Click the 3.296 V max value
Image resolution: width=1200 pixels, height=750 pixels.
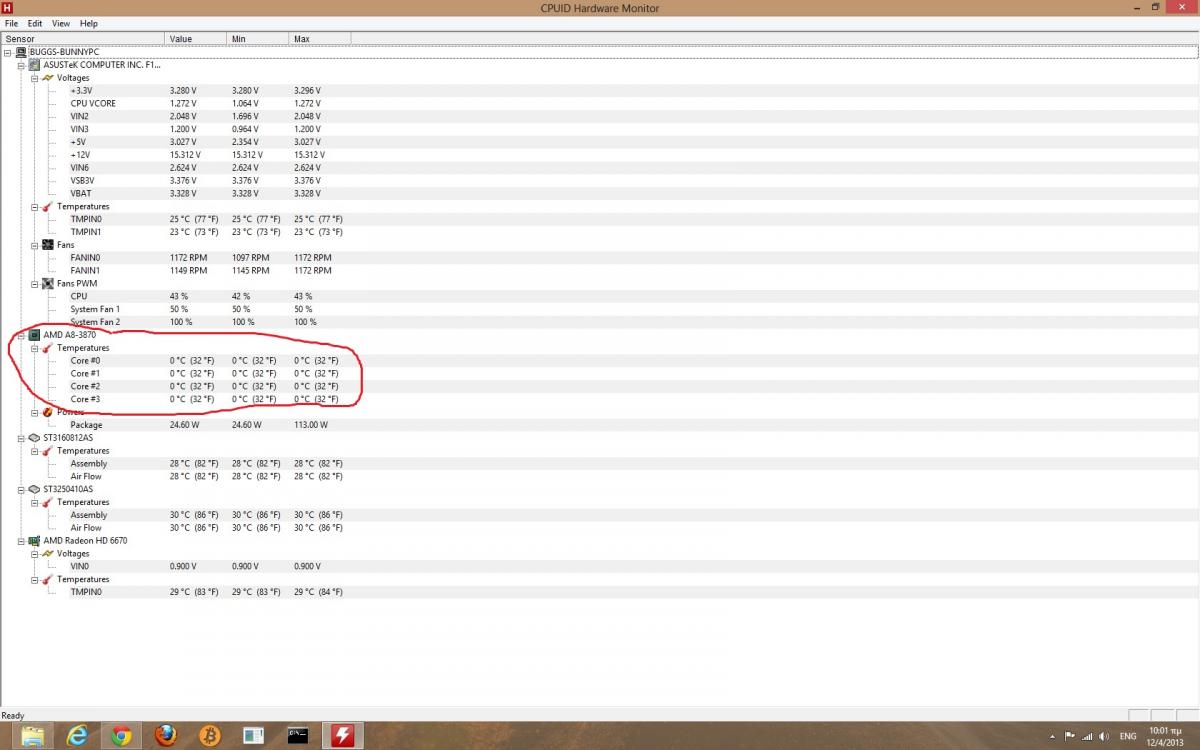click(307, 91)
